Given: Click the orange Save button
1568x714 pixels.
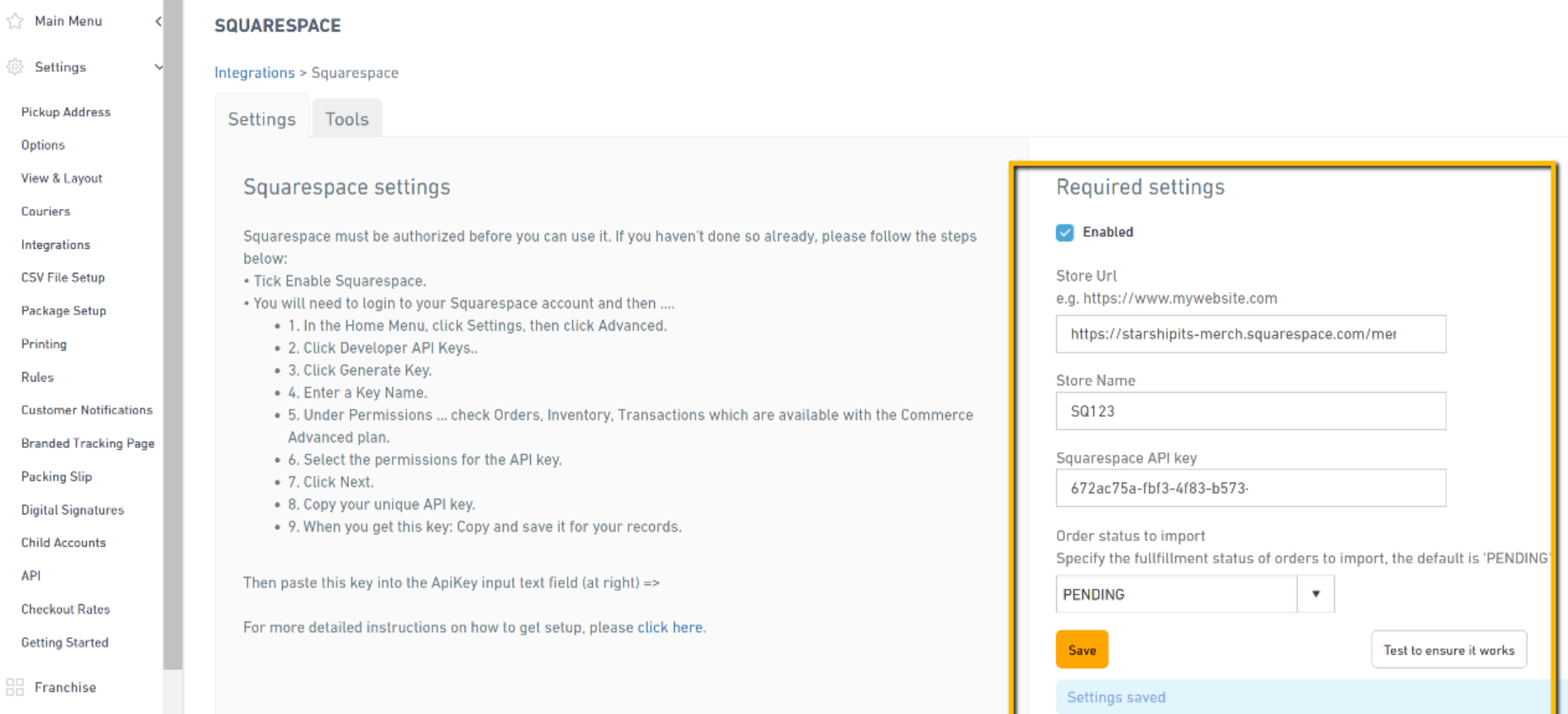Looking at the screenshot, I should [x=1082, y=649].
